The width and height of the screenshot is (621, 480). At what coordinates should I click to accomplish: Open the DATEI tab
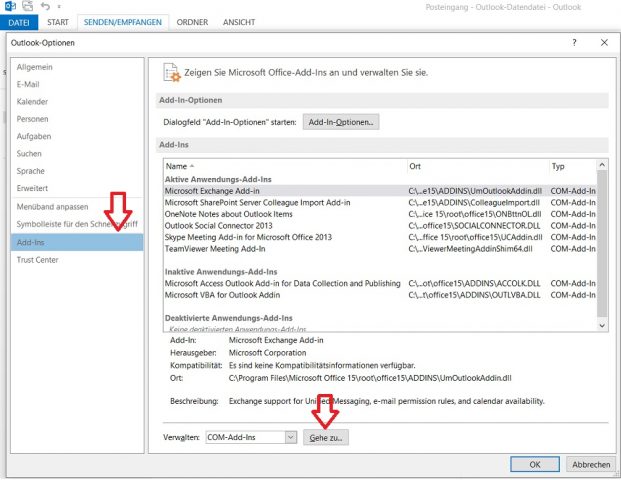(19, 21)
